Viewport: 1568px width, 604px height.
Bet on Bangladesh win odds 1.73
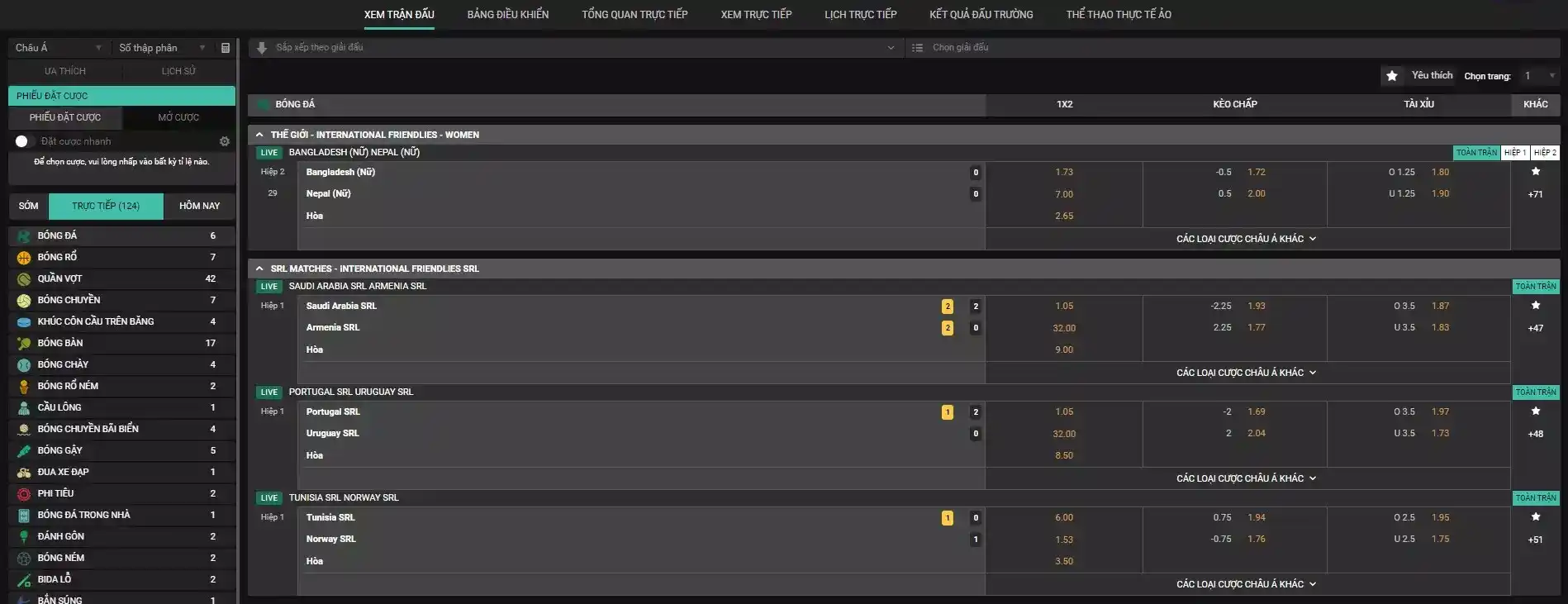[1063, 173]
